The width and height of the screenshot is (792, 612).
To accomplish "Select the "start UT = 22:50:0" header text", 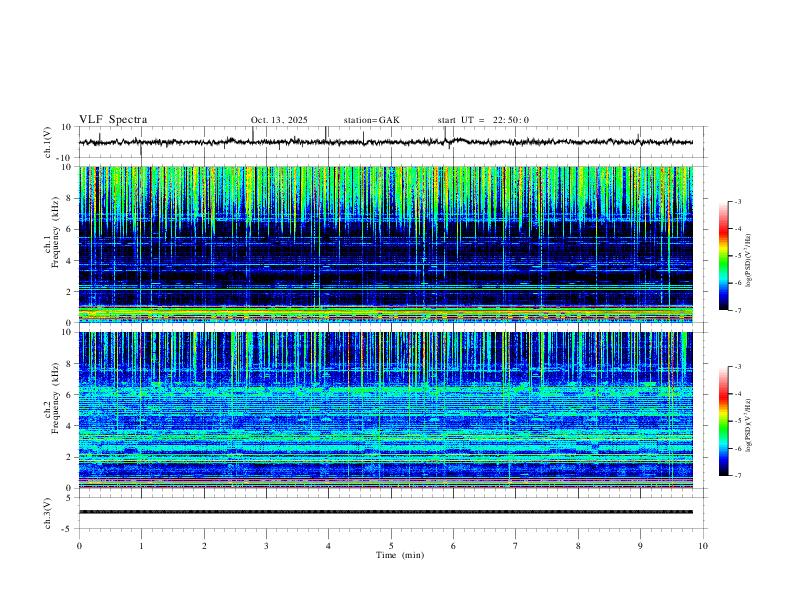I will [x=483, y=120].
